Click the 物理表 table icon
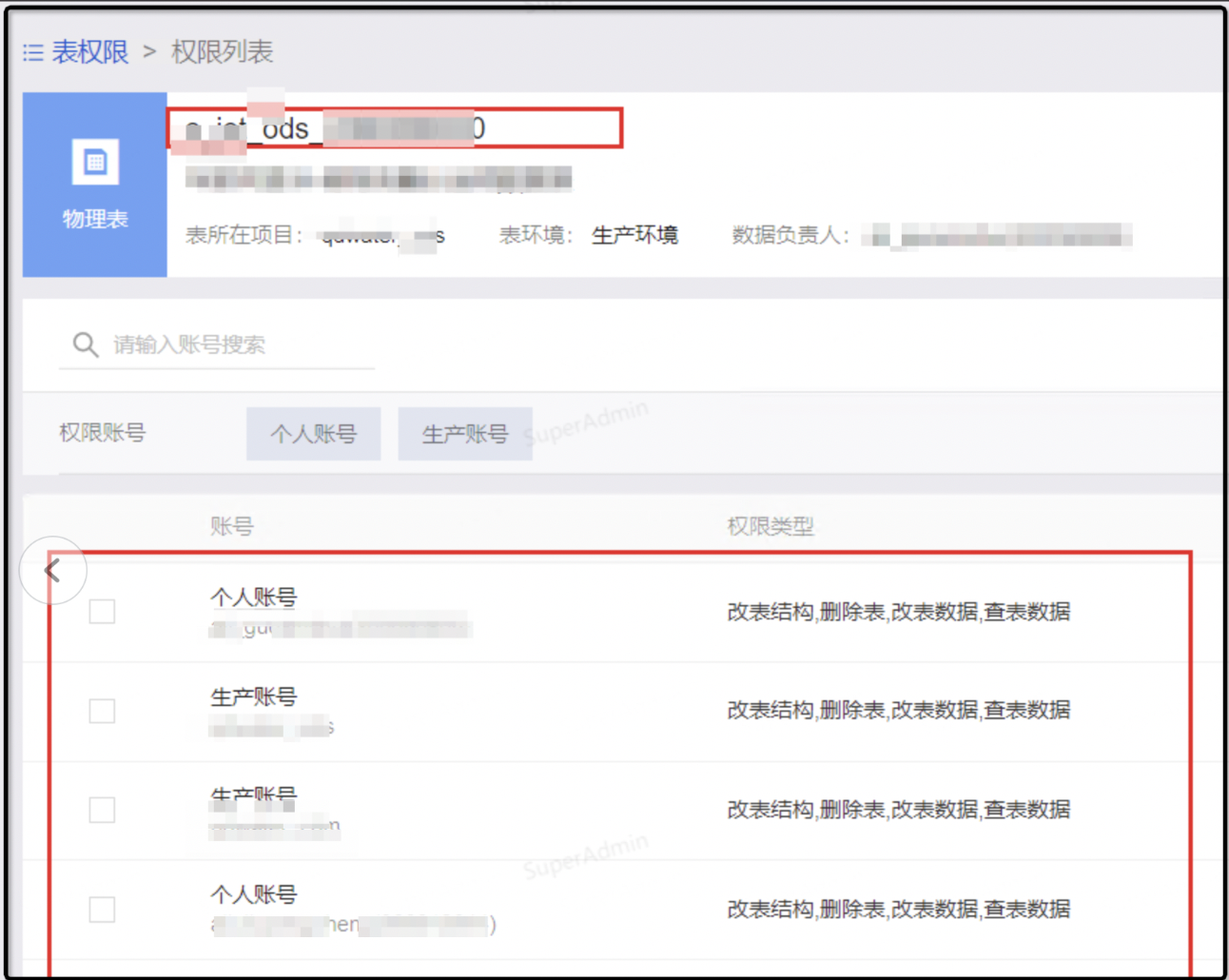 (x=95, y=163)
